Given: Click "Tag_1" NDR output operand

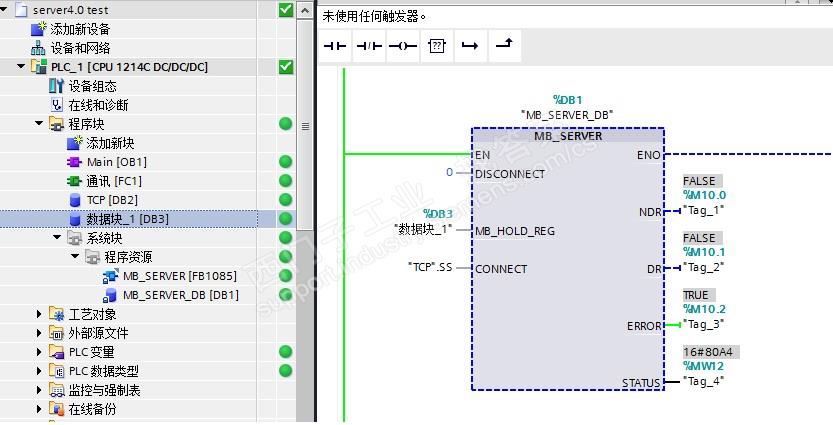Looking at the screenshot, I should coord(704,210).
